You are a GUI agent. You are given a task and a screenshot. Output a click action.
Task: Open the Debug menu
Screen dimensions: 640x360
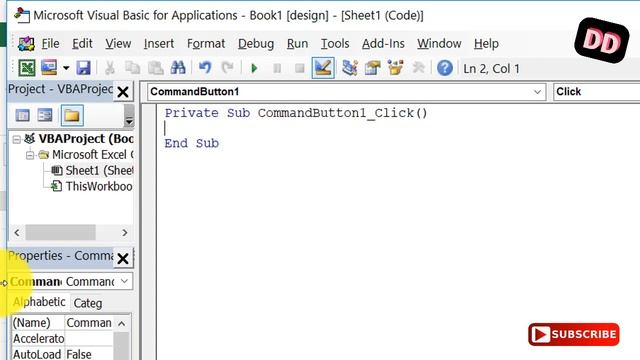click(256, 44)
